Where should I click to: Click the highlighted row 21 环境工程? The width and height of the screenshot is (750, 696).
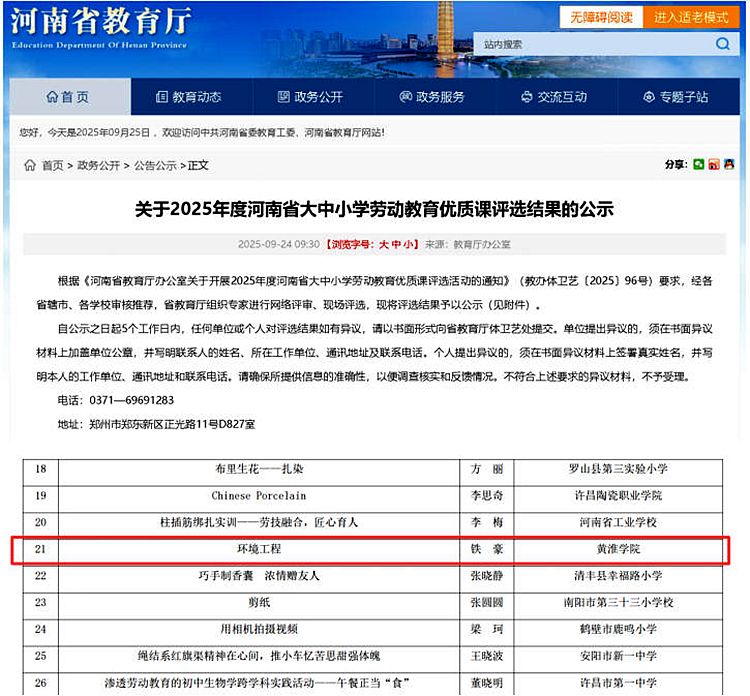coord(370,550)
